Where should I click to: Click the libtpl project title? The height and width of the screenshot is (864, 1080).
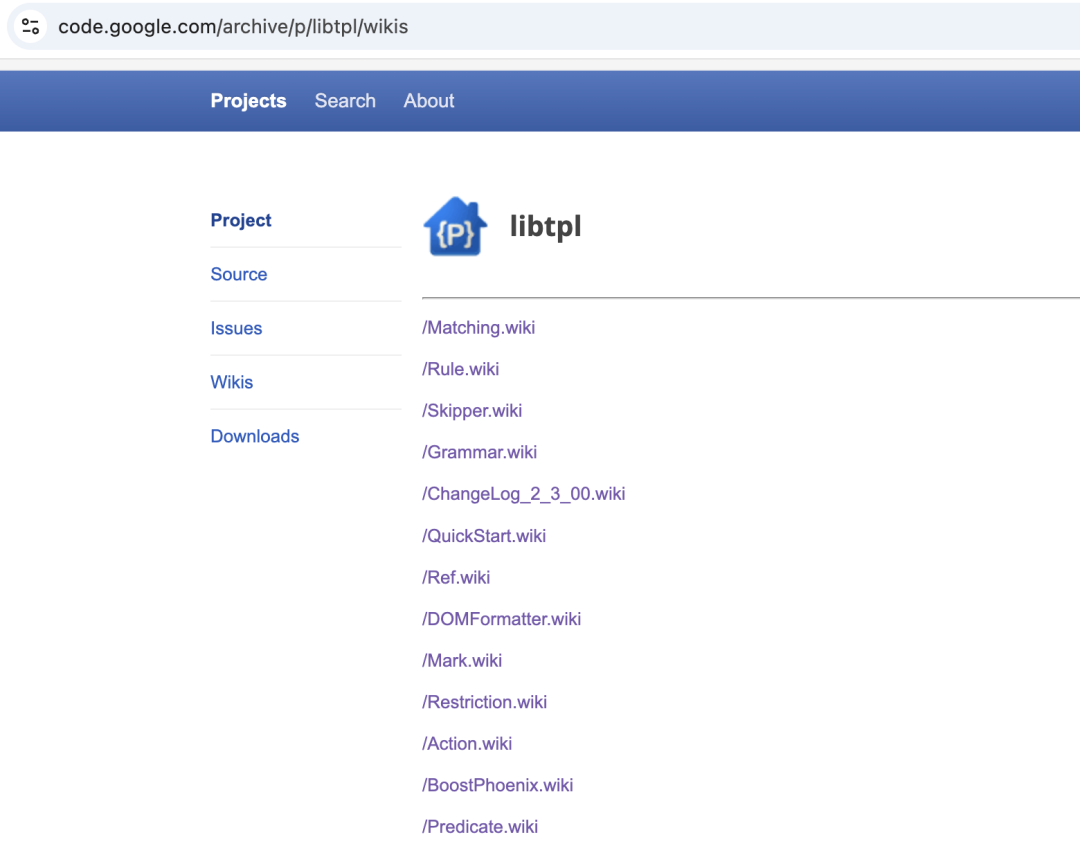[546, 227]
